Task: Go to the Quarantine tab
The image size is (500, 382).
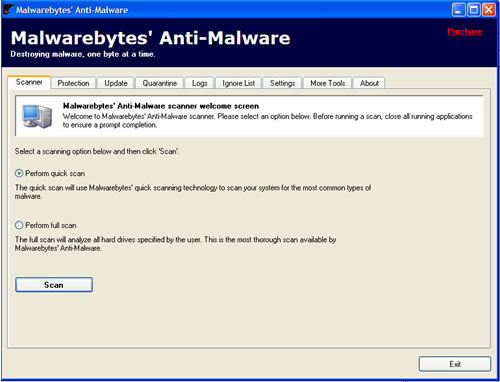Action: (x=160, y=83)
